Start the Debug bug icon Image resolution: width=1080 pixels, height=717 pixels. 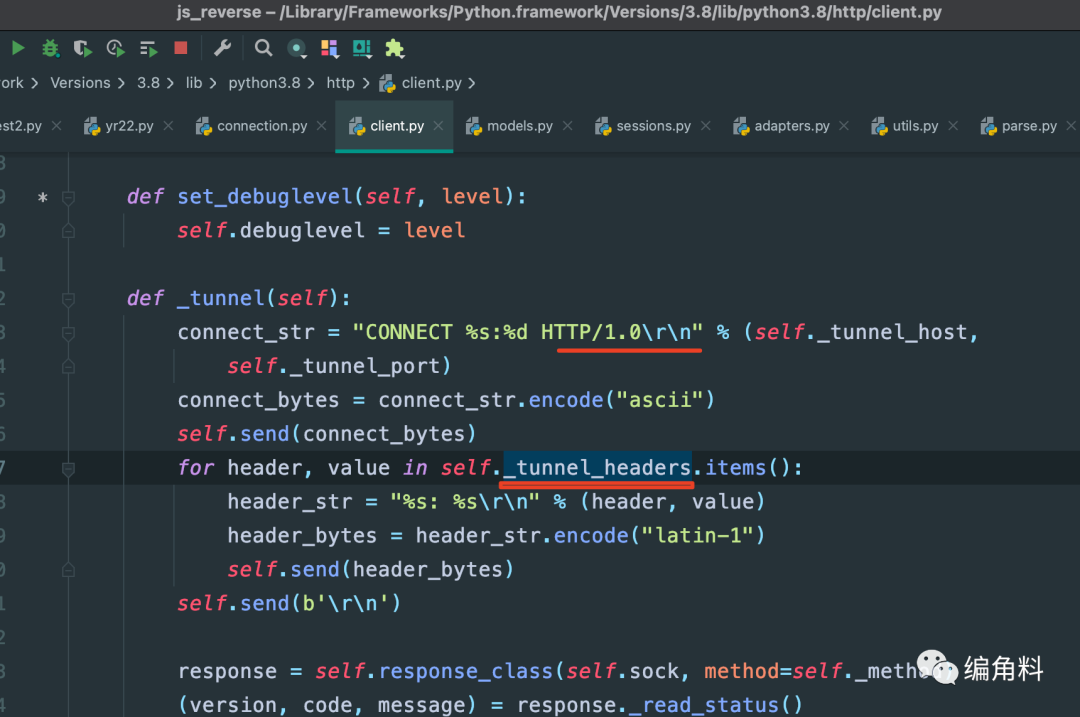pyautogui.click(x=50, y=48)
